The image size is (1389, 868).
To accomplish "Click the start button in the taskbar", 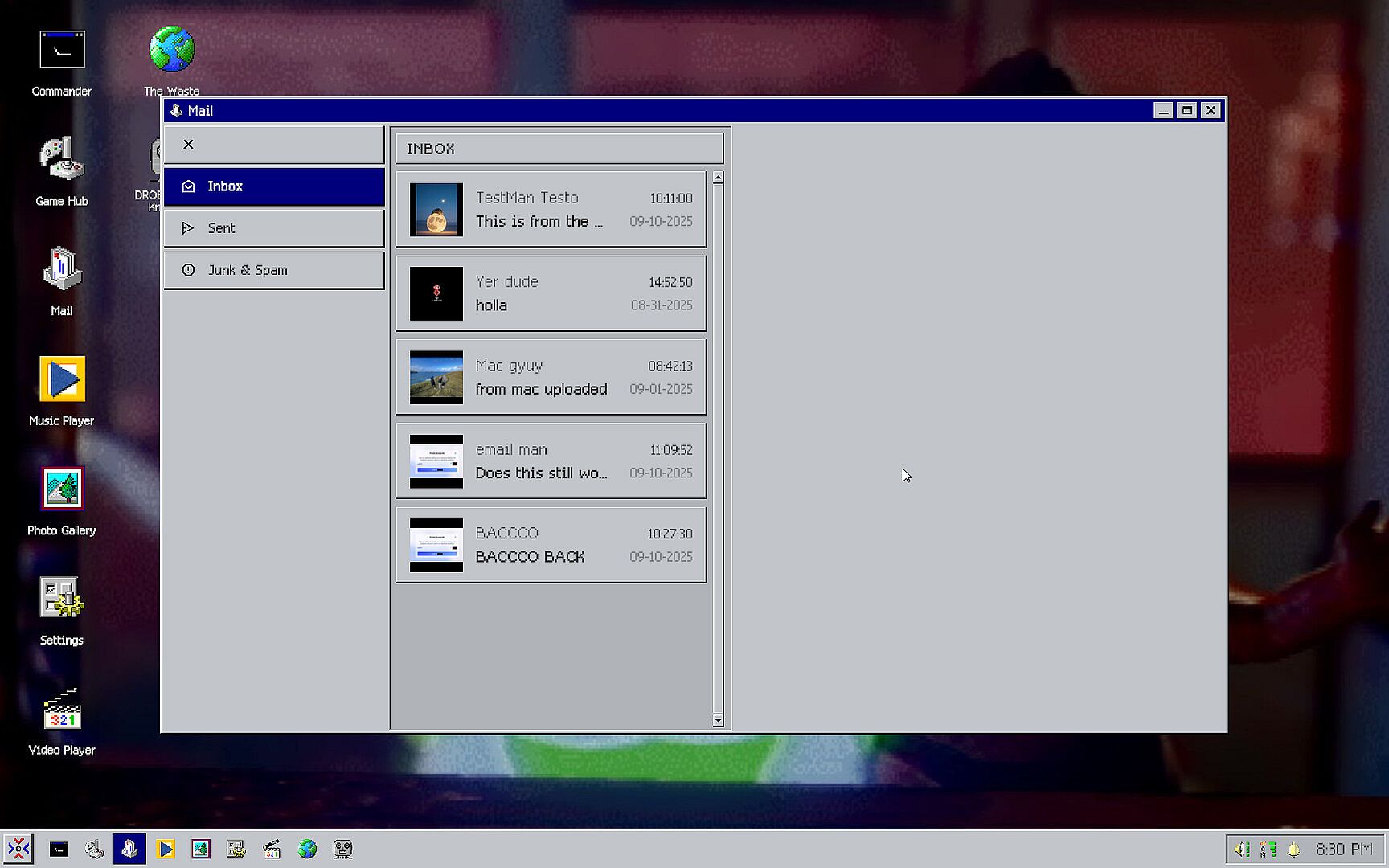I will (x=18, y=849).
